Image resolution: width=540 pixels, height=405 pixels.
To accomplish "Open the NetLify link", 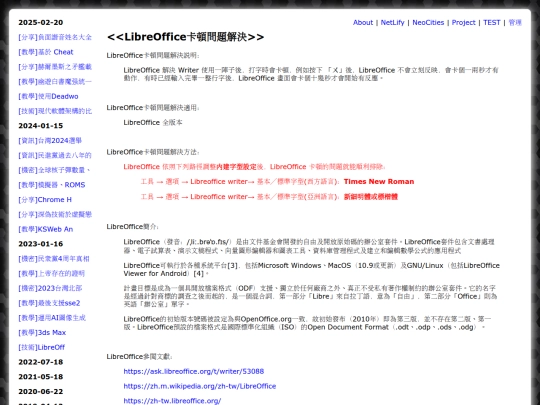I will [x=392, y=22].
